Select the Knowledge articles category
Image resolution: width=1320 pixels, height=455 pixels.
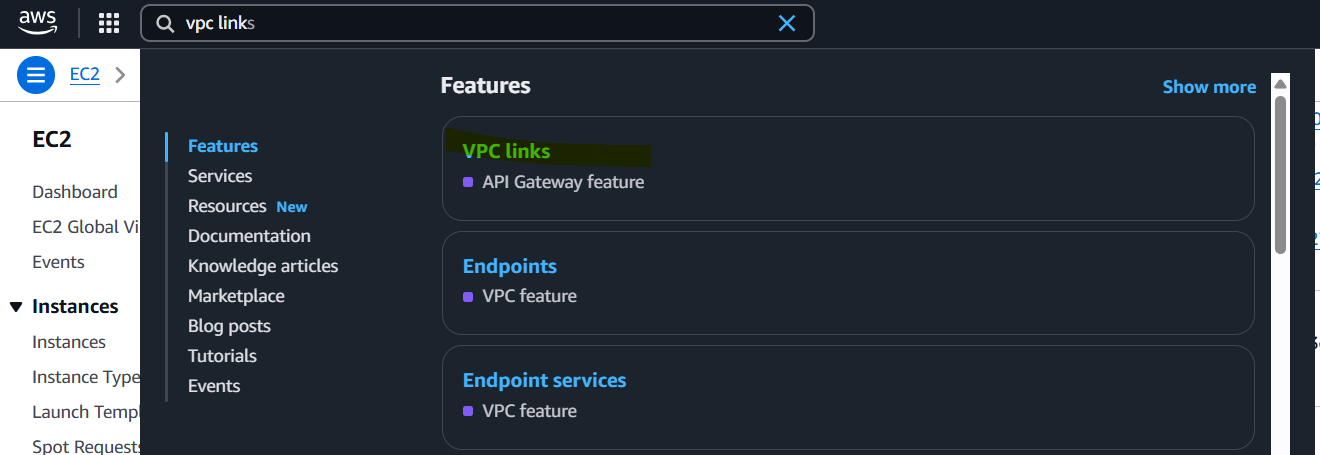pos(263,266)
